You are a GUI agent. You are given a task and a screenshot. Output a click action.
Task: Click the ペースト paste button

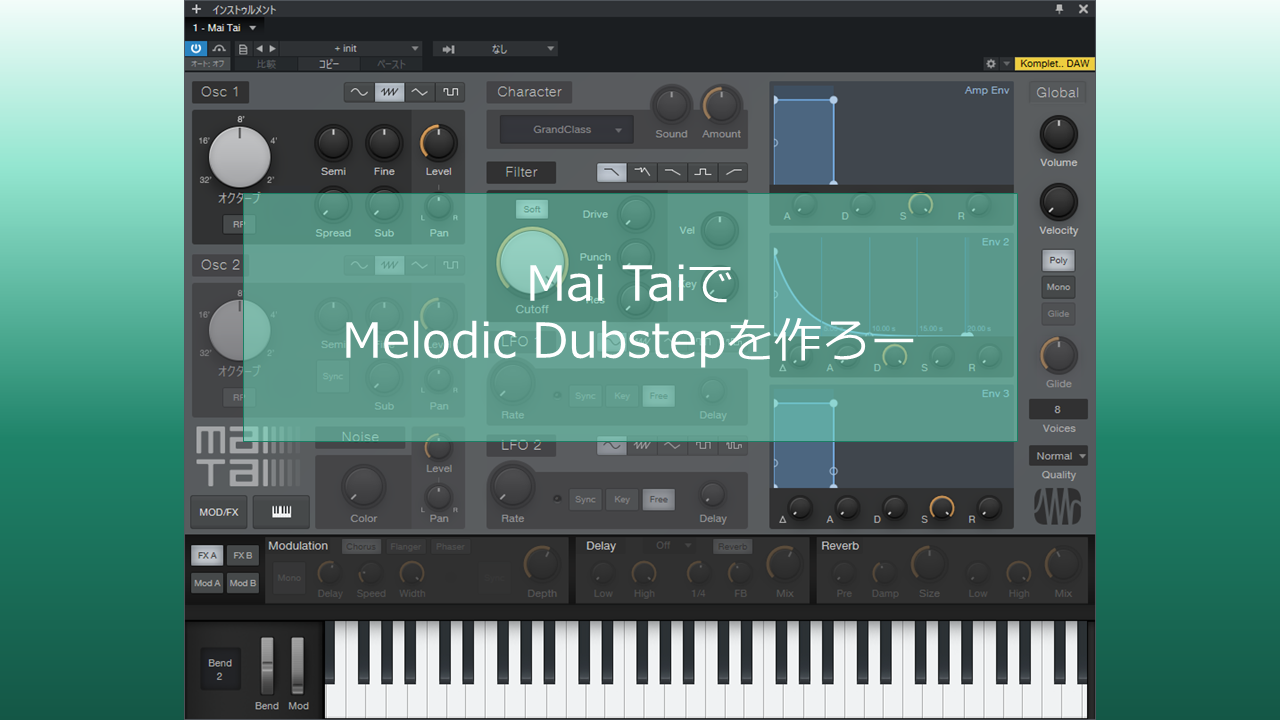click(391, 64)
